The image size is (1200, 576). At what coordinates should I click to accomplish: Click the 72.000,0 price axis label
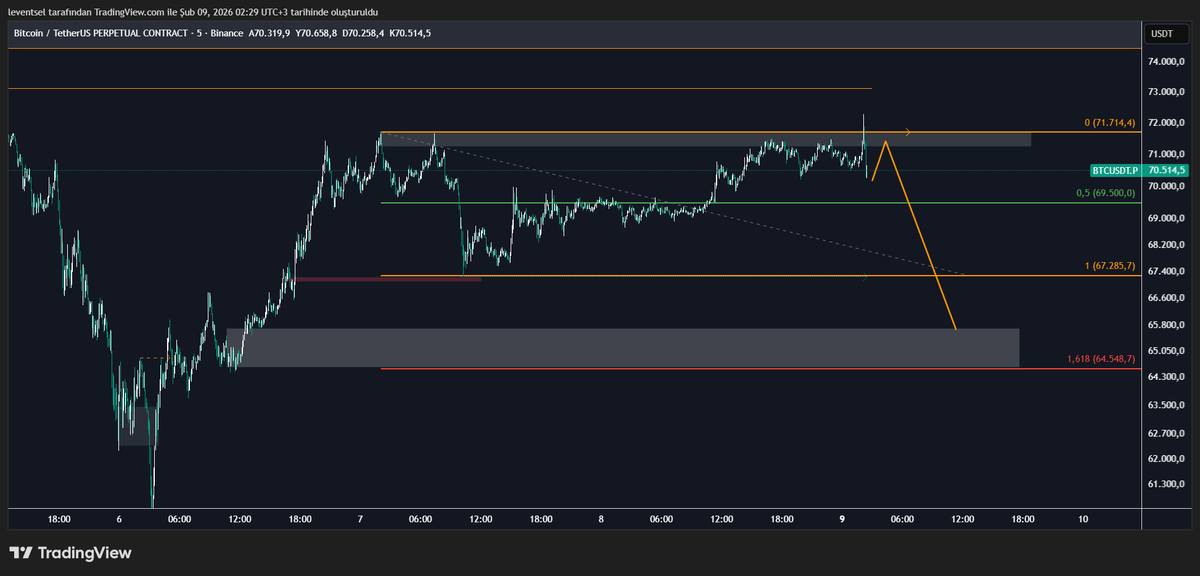tap(1166, 123)
